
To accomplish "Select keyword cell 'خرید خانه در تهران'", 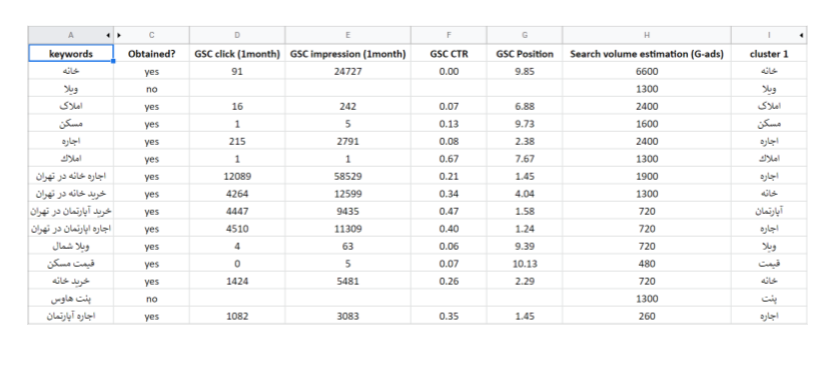I will pos(70,193).
